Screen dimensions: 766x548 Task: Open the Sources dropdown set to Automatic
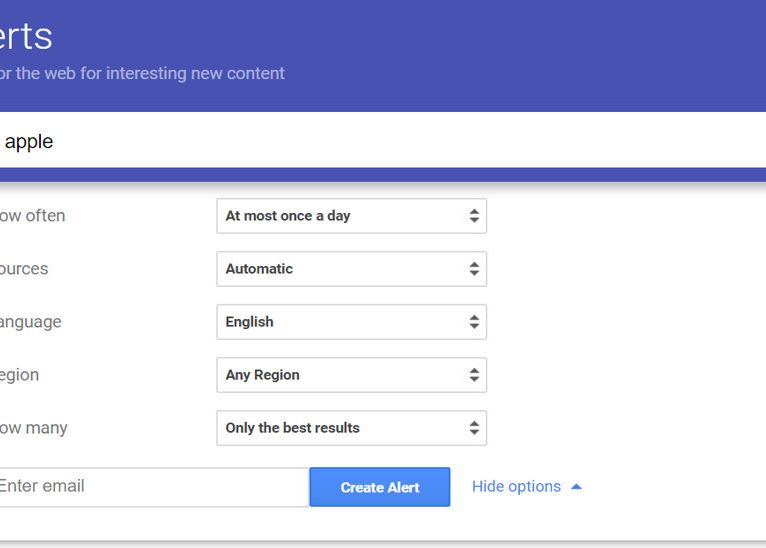tap(340, 269)
